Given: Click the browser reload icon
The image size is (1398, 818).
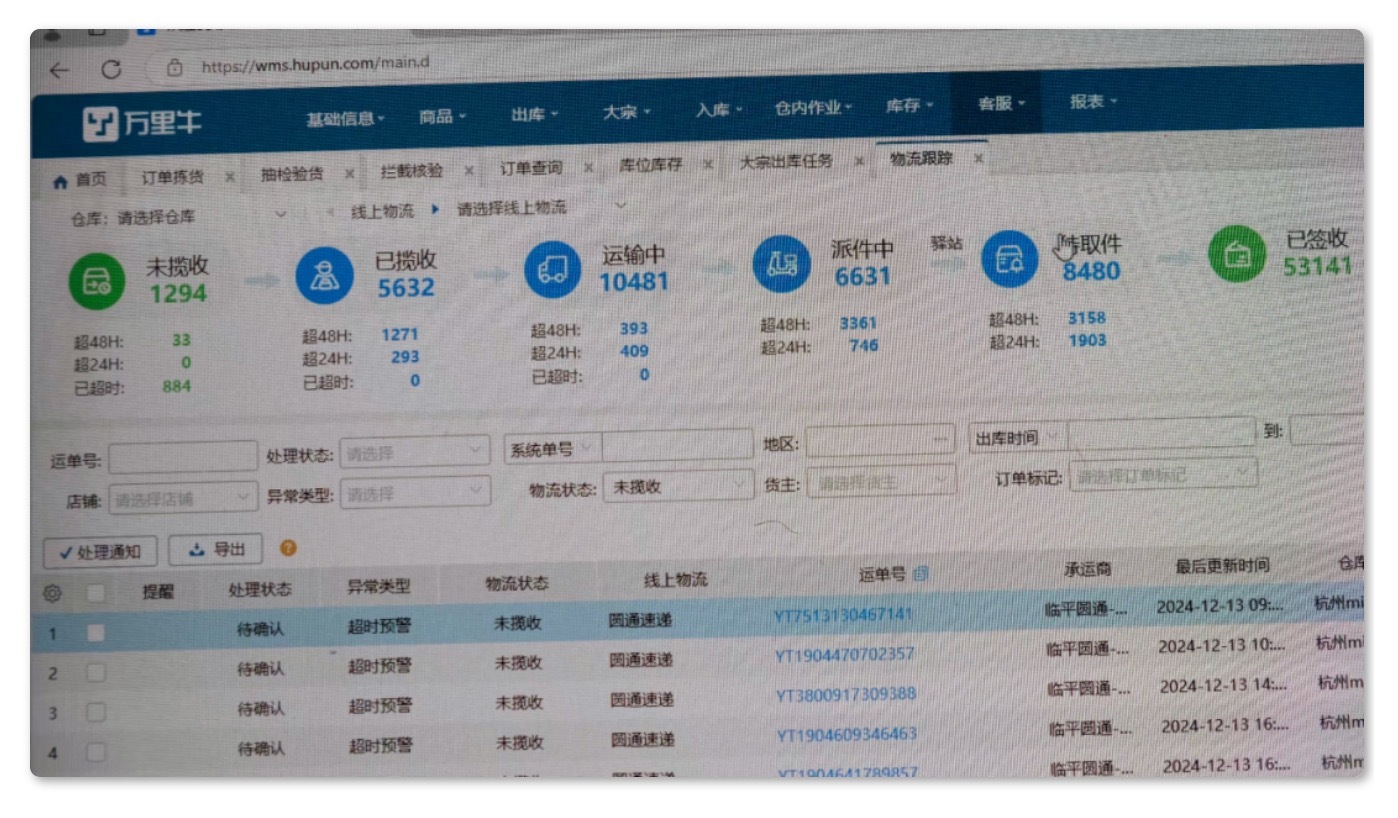Looking at the screenshot, I should [x=111, y=70].
